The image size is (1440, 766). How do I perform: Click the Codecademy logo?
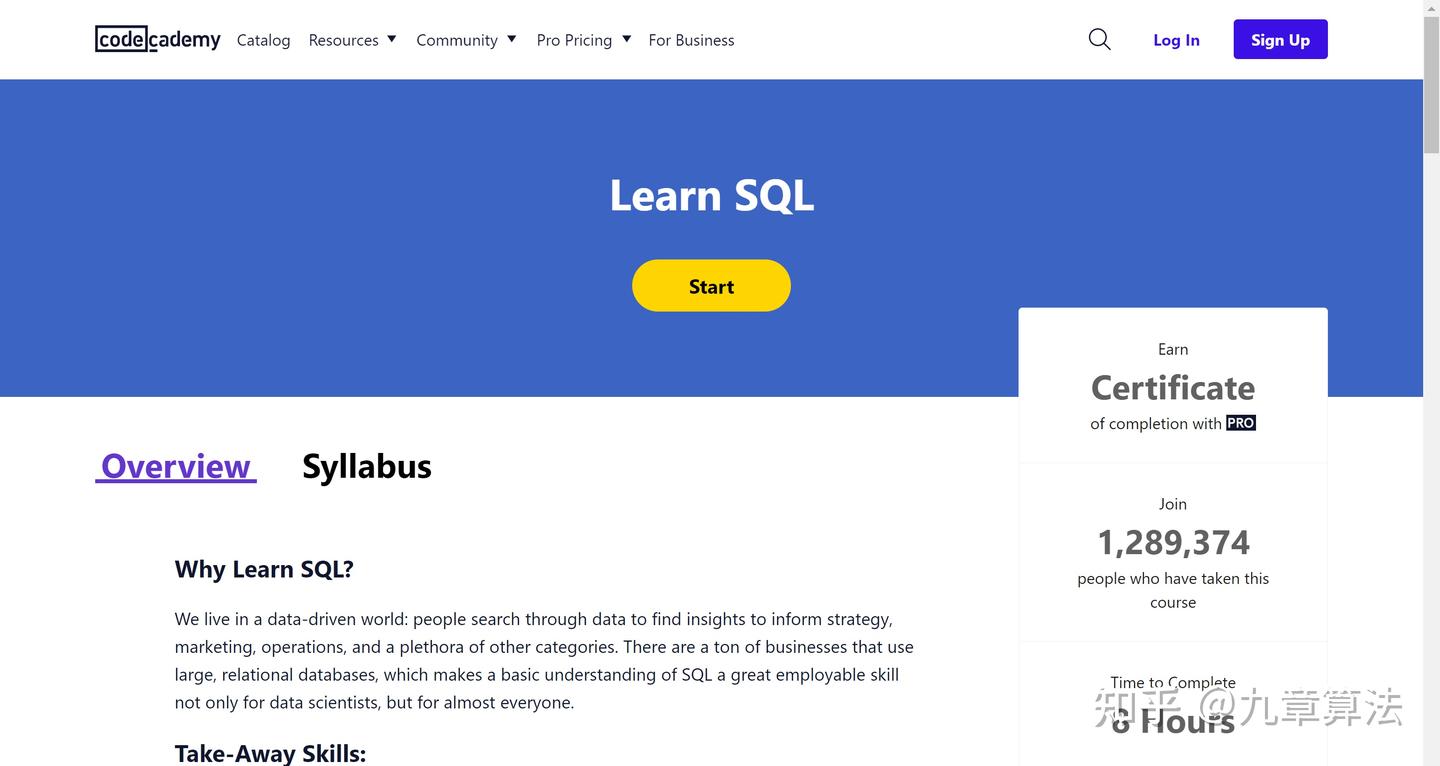pos(158,39)
